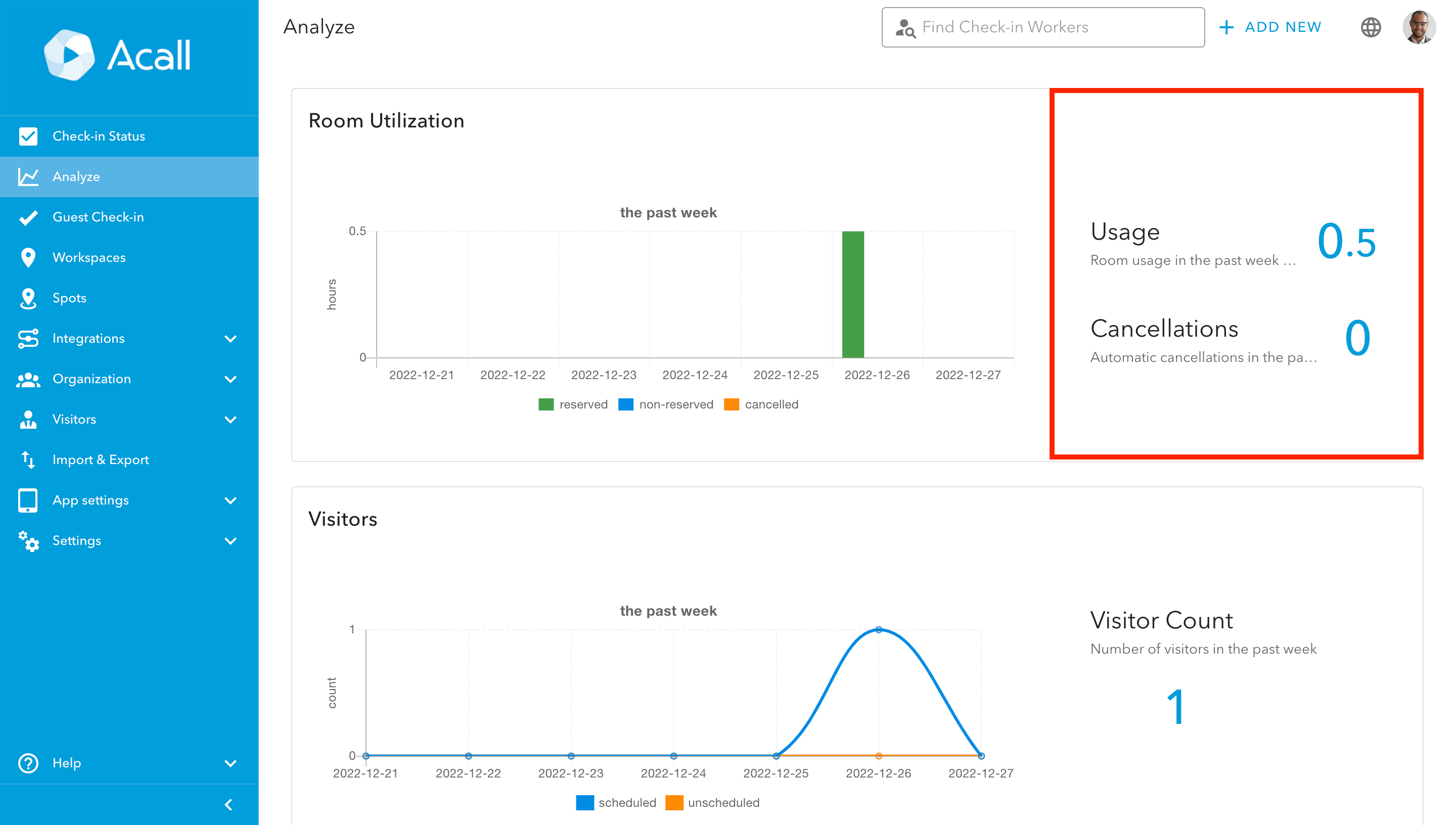The height and width of the screenshot is (825, 1456).
Task: Go to Guest Check-in menu item
Action: (x=98, y=217)
